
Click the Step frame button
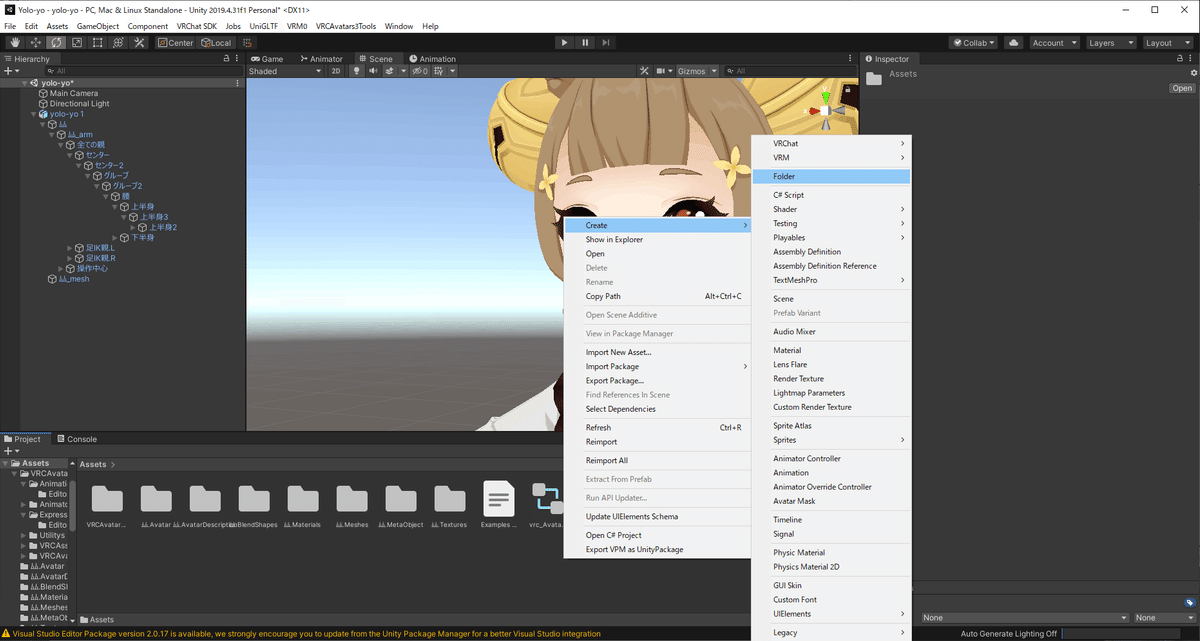pyautogui.click(x=606, y=43)
